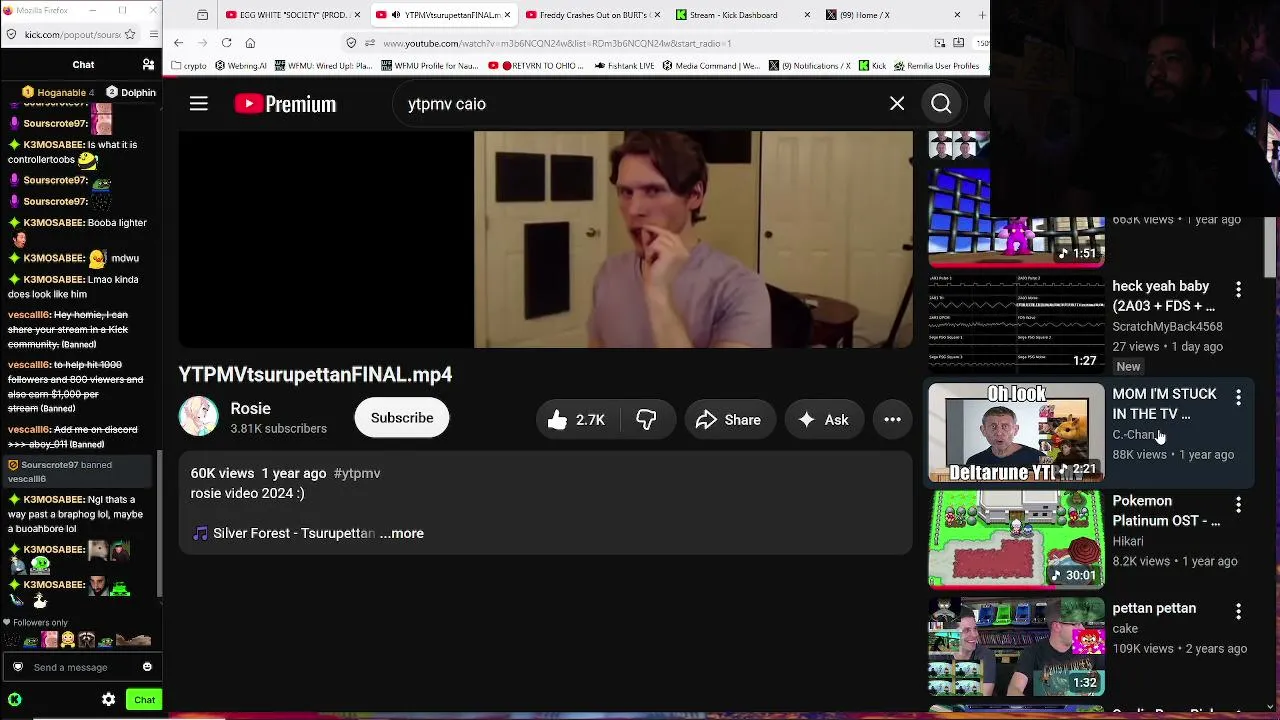
Task: Open the Silver Forest music note link
Action: (x=284, y=533)
